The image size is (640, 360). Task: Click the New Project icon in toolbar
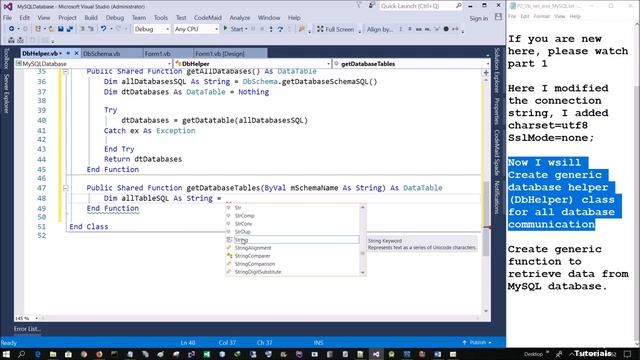coord(38,29)
